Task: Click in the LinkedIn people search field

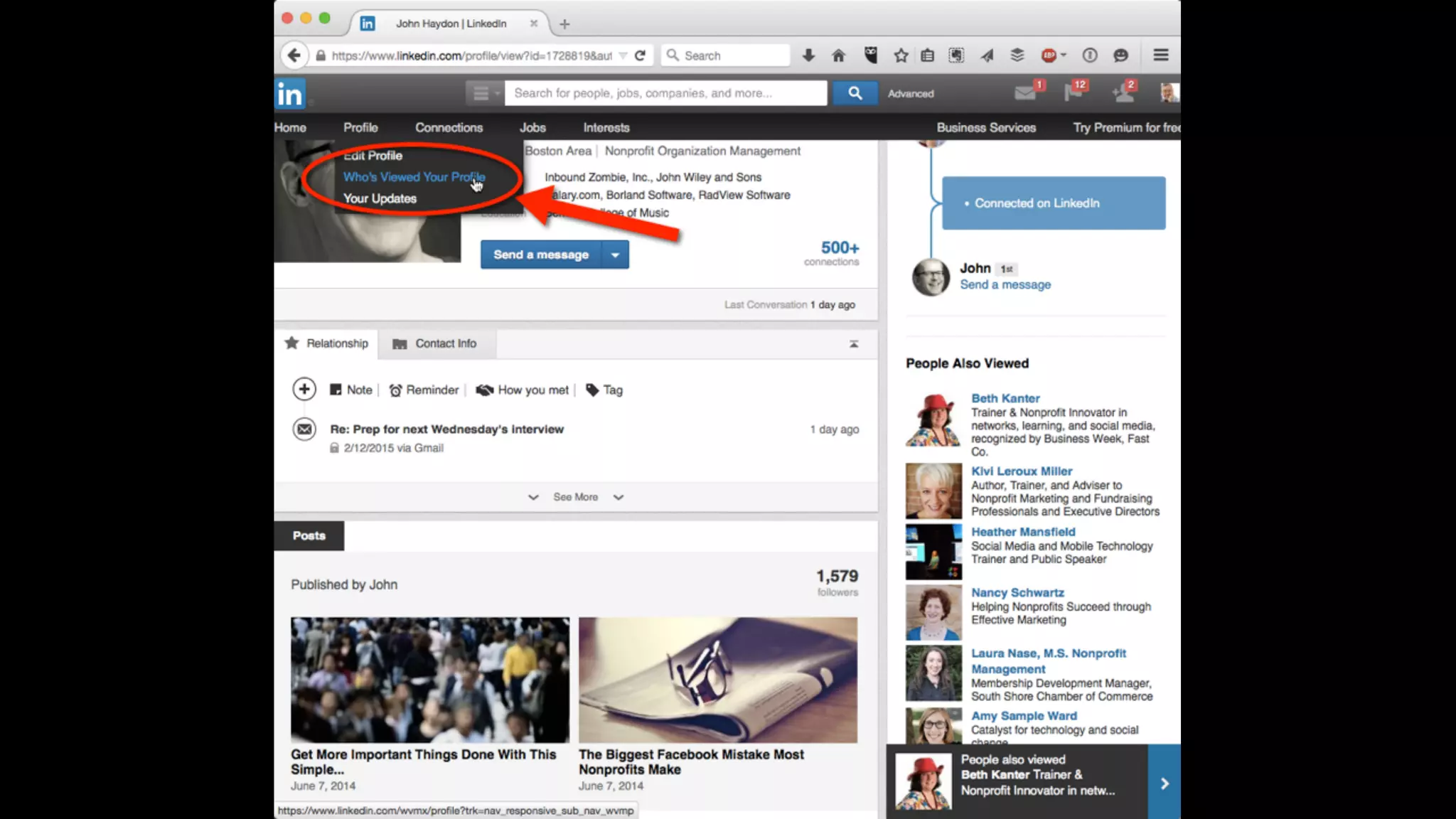Action: click(665, 93)
